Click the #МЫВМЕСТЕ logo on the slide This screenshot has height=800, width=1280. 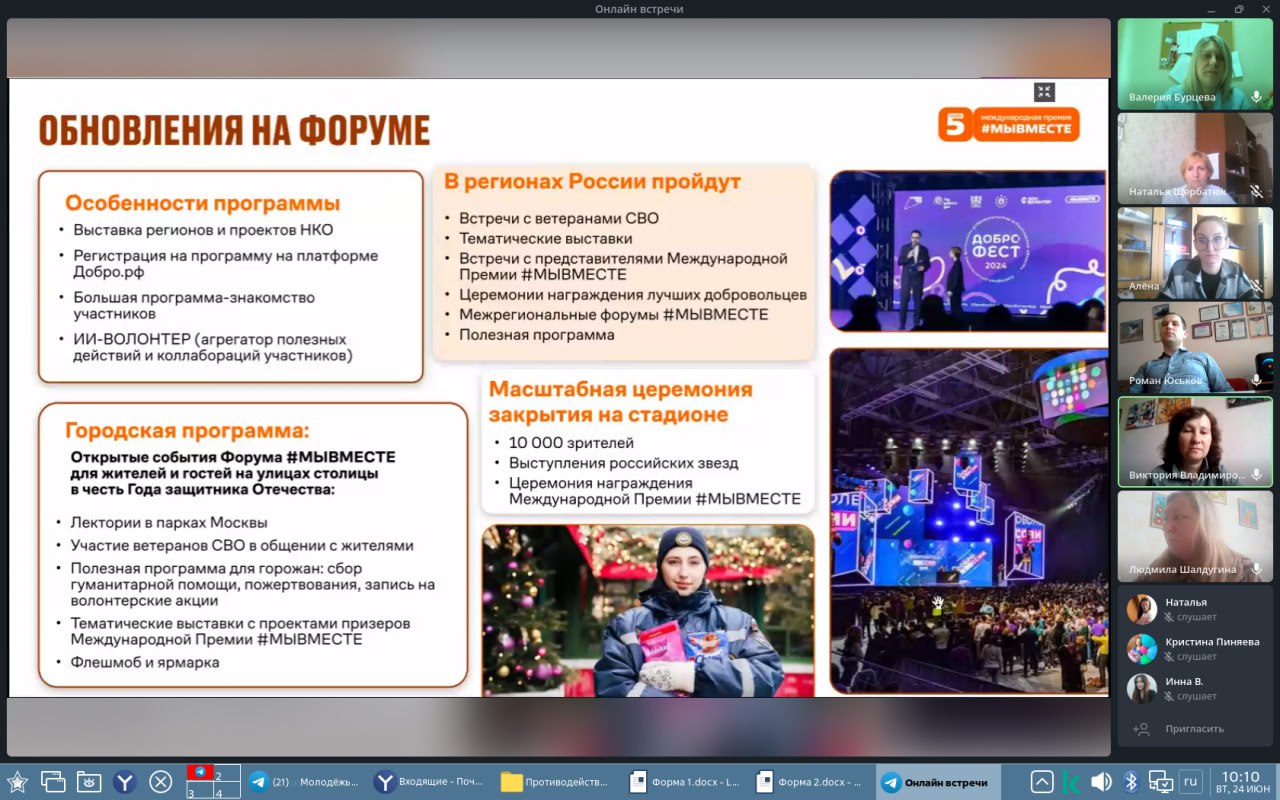(x=1009, y=123)
